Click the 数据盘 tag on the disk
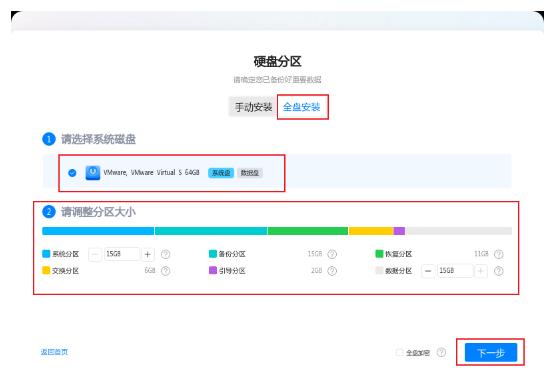Screen dimensions: 552x373 (x=250, y=173)
